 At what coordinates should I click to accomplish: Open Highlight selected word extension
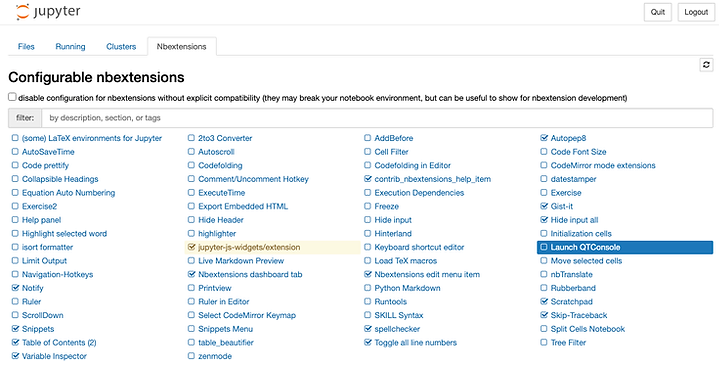pyautogui.click(x=64, y=233)
